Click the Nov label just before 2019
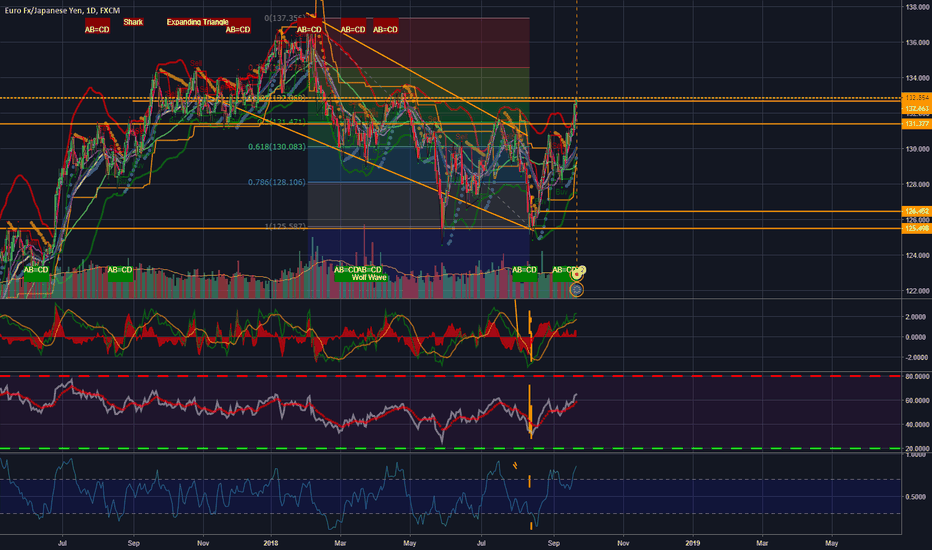932x550 pixels. 623,543
